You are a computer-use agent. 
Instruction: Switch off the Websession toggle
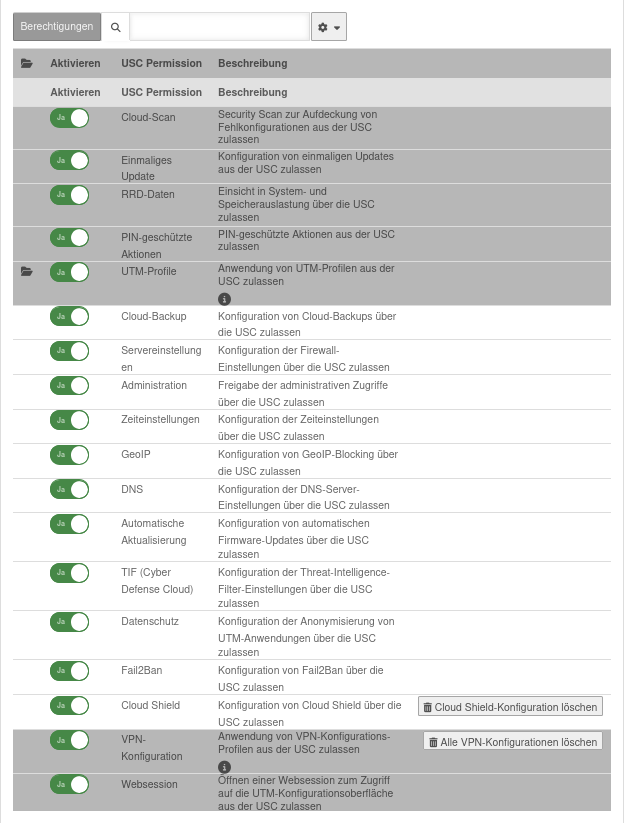[x=69, y=784]
